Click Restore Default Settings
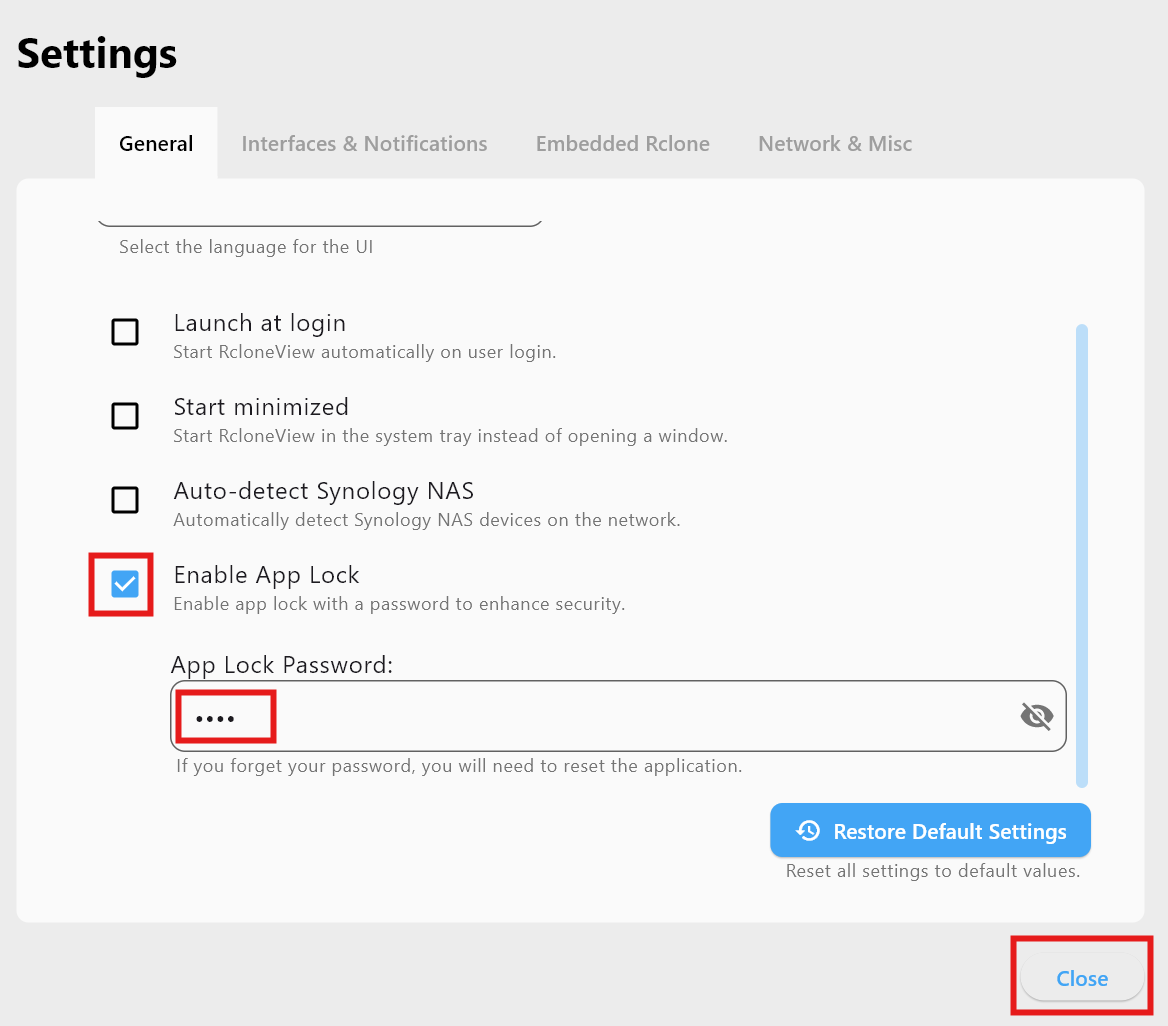The width and height of the screenshot is (1168, 1026). click(930, 830)
